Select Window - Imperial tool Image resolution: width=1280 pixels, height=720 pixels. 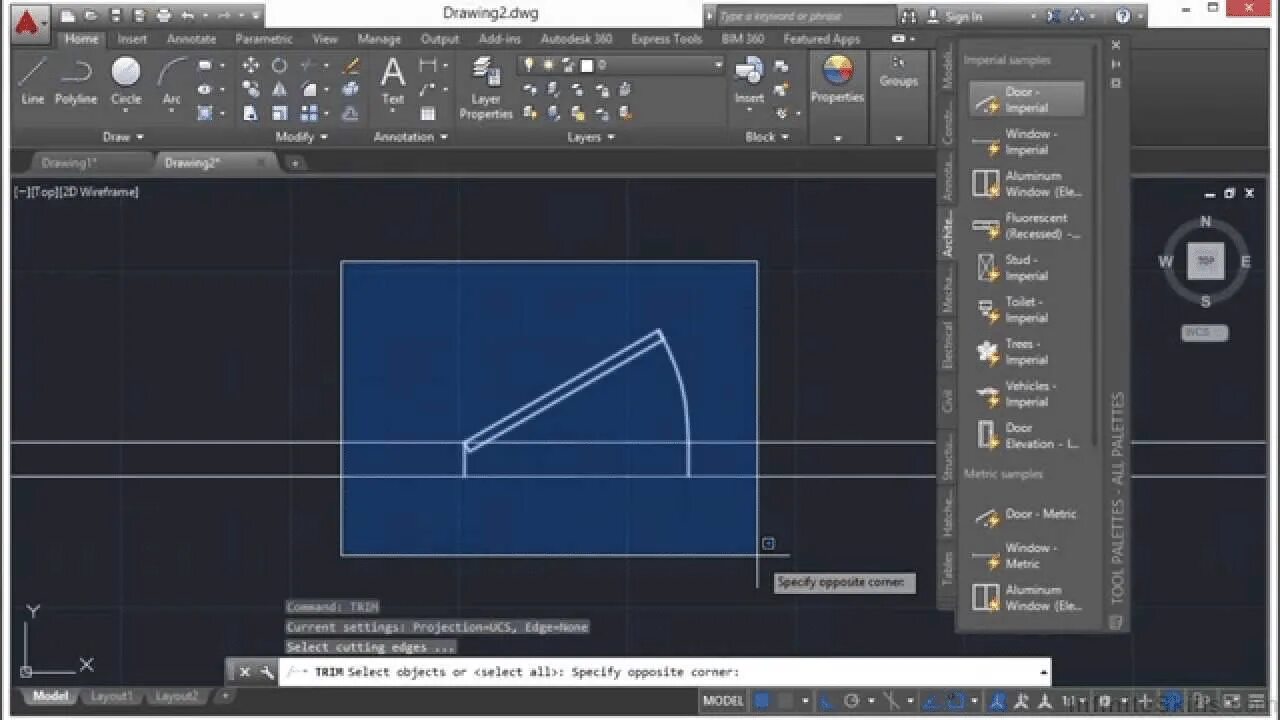pos(1027,142)
